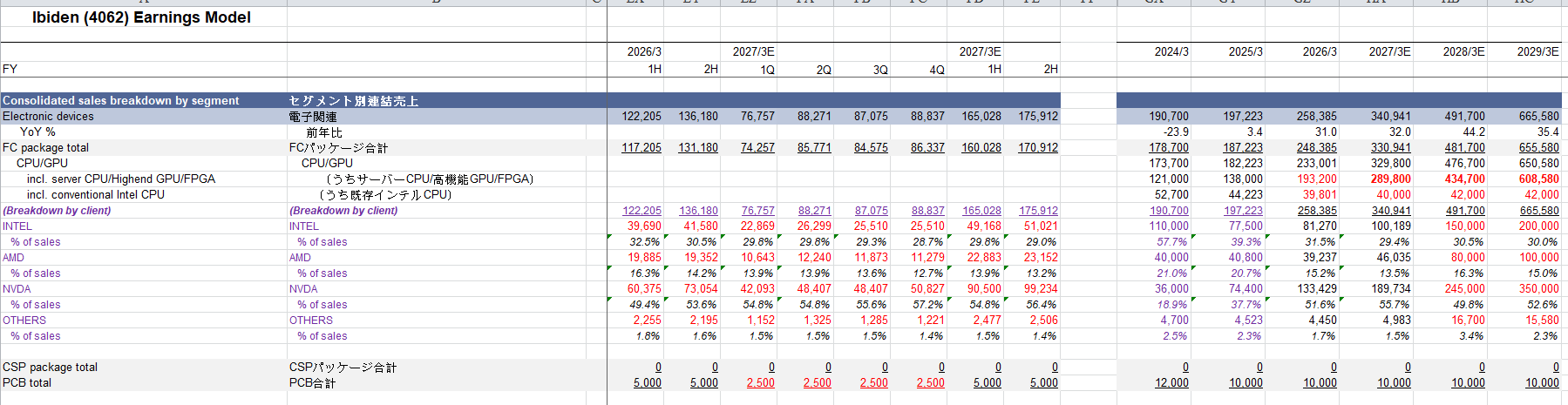Select INTEL value 39,690
Image resolution: width=1568 pixels, height=405 pixels.
tap(644, 226)
